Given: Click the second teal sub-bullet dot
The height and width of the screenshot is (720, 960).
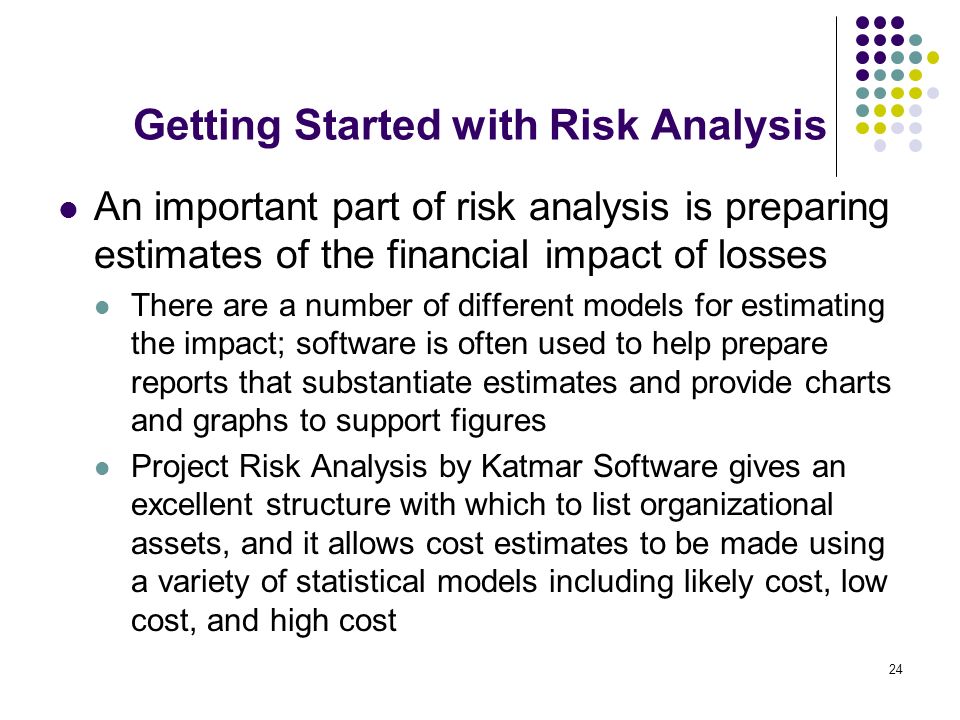Looking at the screenshot, I should click(102, 469).
